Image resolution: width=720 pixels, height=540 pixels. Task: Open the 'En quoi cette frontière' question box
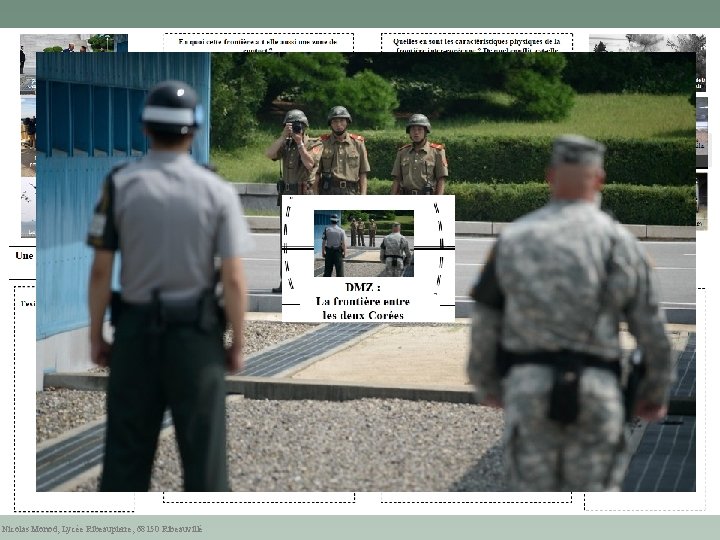(x=259, y=42)
